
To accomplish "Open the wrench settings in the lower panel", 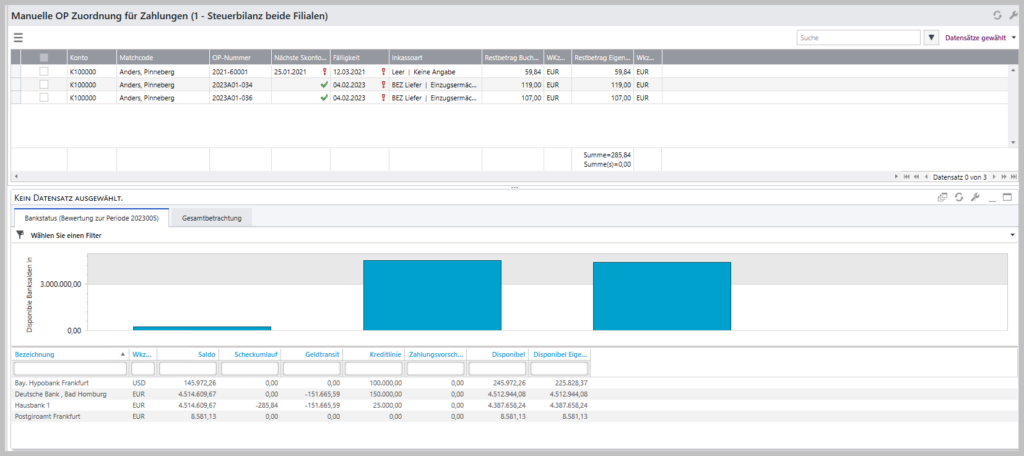I will coord(975,198).
